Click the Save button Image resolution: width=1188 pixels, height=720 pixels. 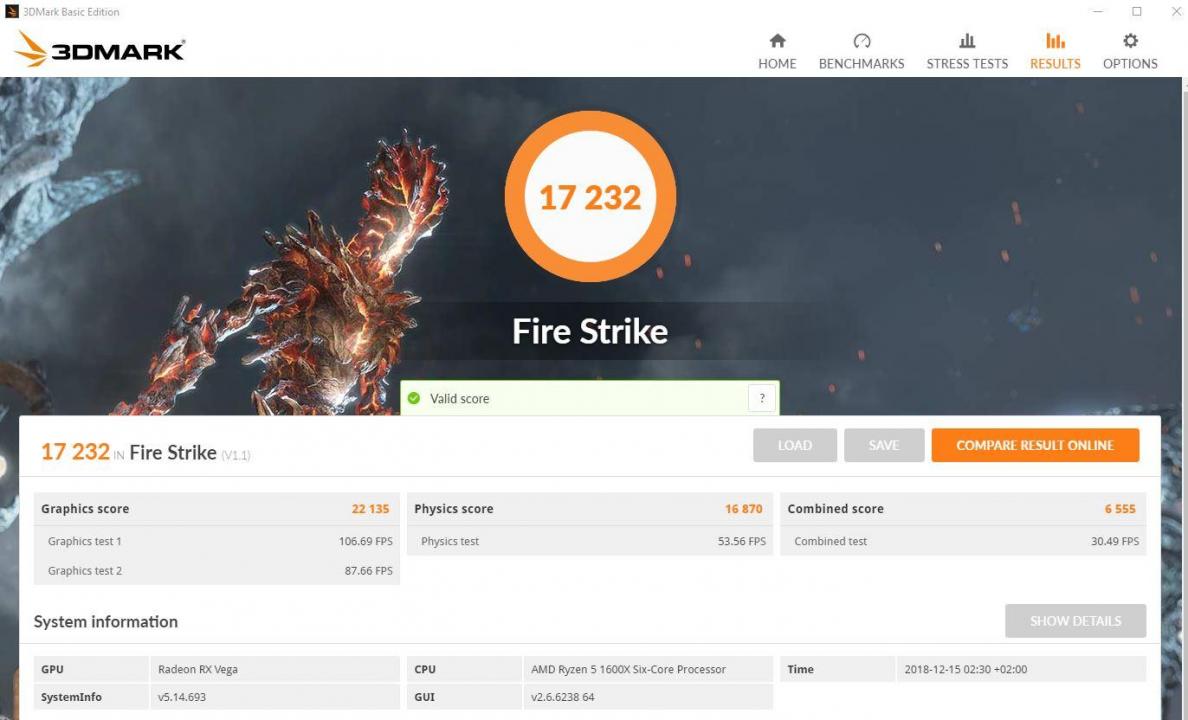[884, 445]
